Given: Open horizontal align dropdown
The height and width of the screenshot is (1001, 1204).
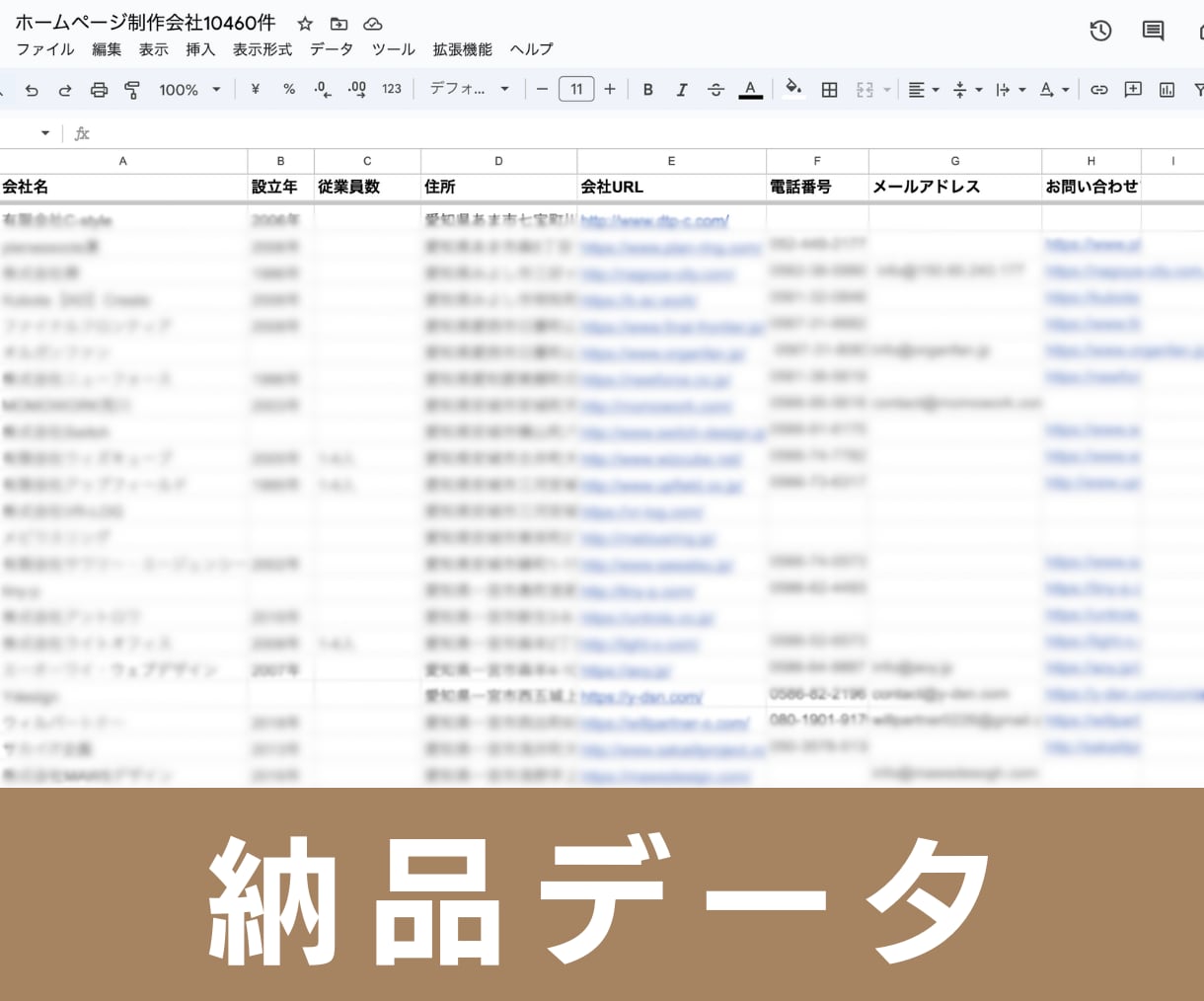Looking at the screenshot, I should click(x=923, y=90).
